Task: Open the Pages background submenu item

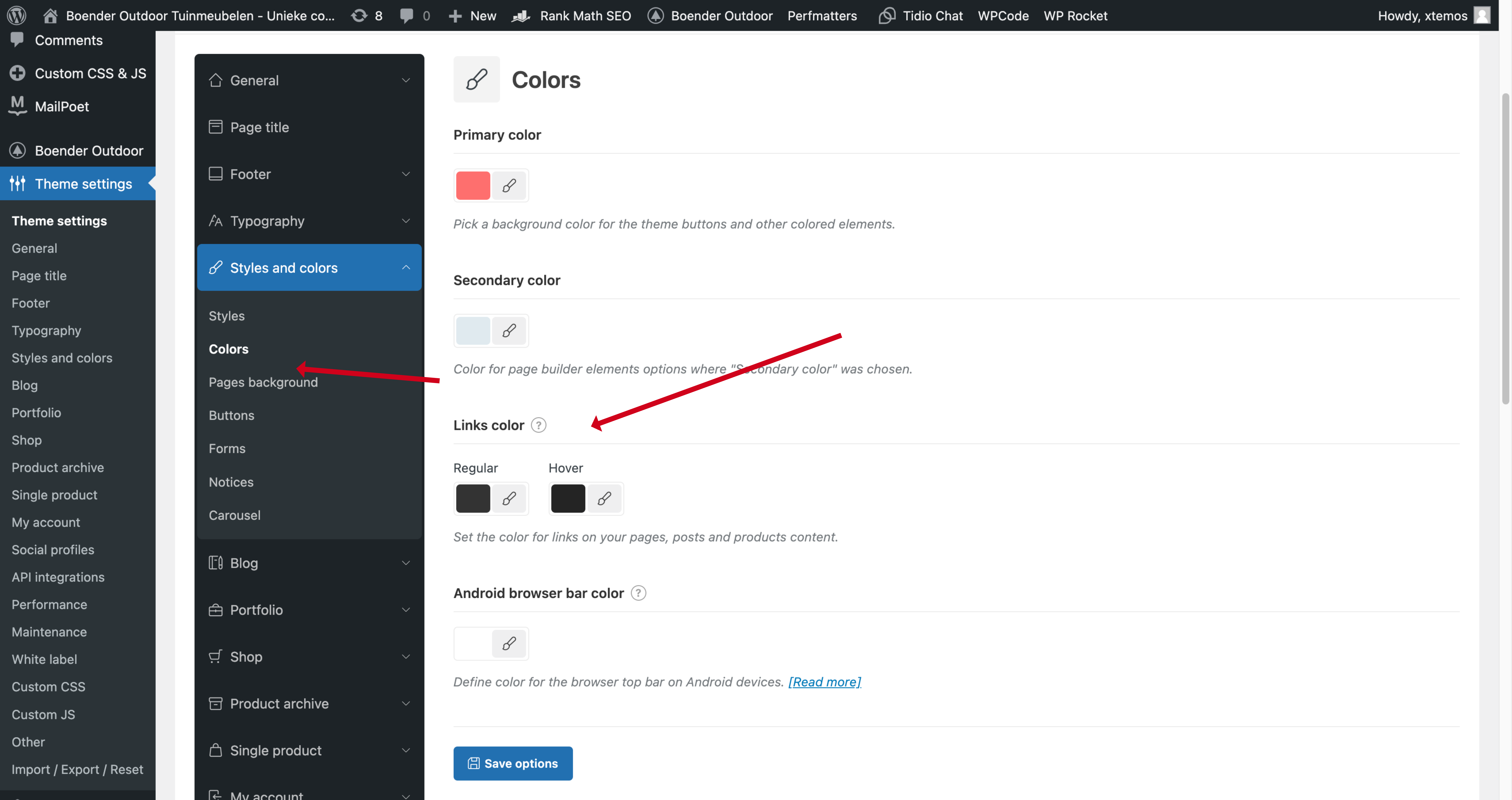Action: tap(263, 382)
